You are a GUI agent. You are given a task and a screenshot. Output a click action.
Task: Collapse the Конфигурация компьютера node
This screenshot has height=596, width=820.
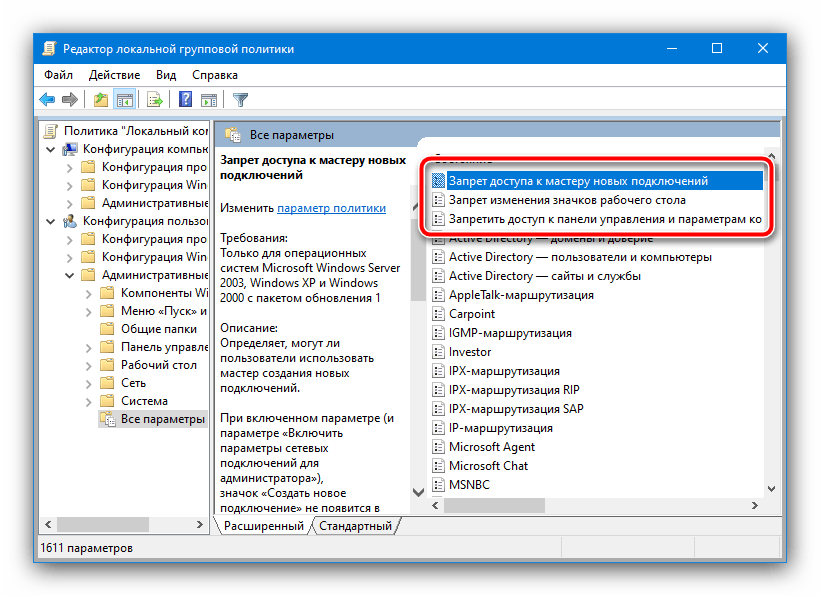51,150
